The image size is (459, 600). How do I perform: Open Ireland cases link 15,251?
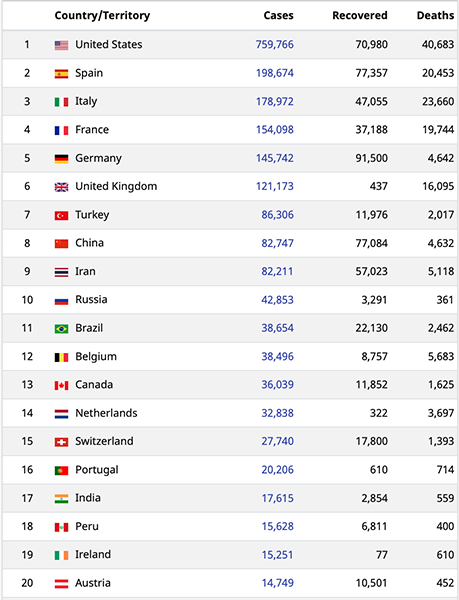pyautogui.click(x=277, y=554)
